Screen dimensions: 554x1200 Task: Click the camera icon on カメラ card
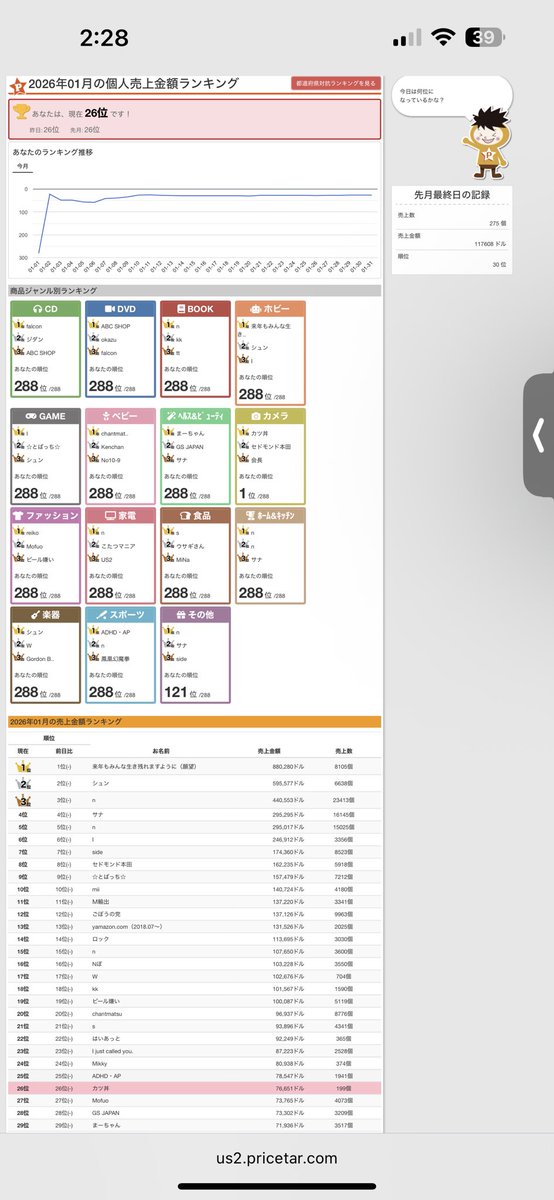256,414
